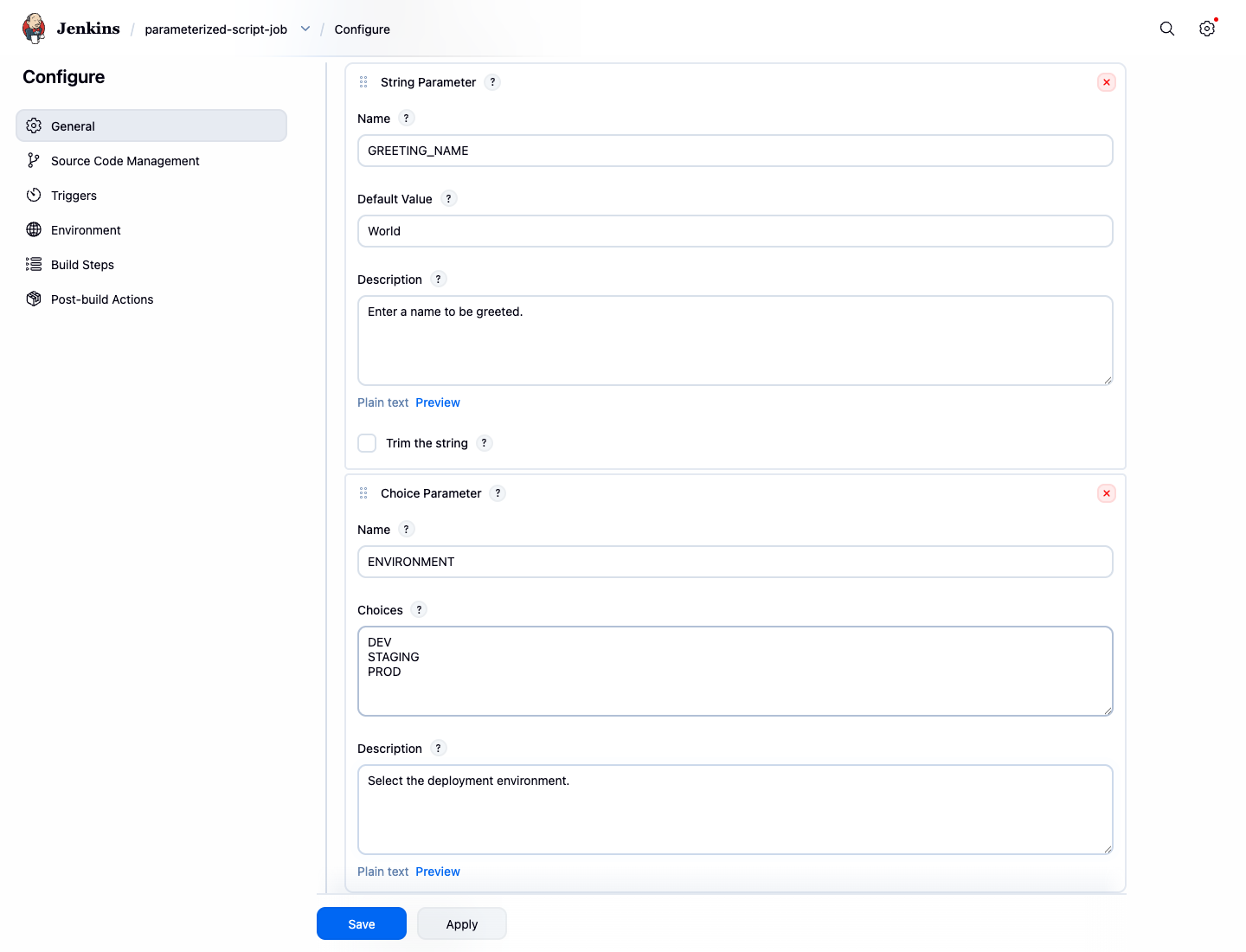This screenshot has height=952, width=1246.
Task: Preview the String Parameter description
Action: coord(438,402)
